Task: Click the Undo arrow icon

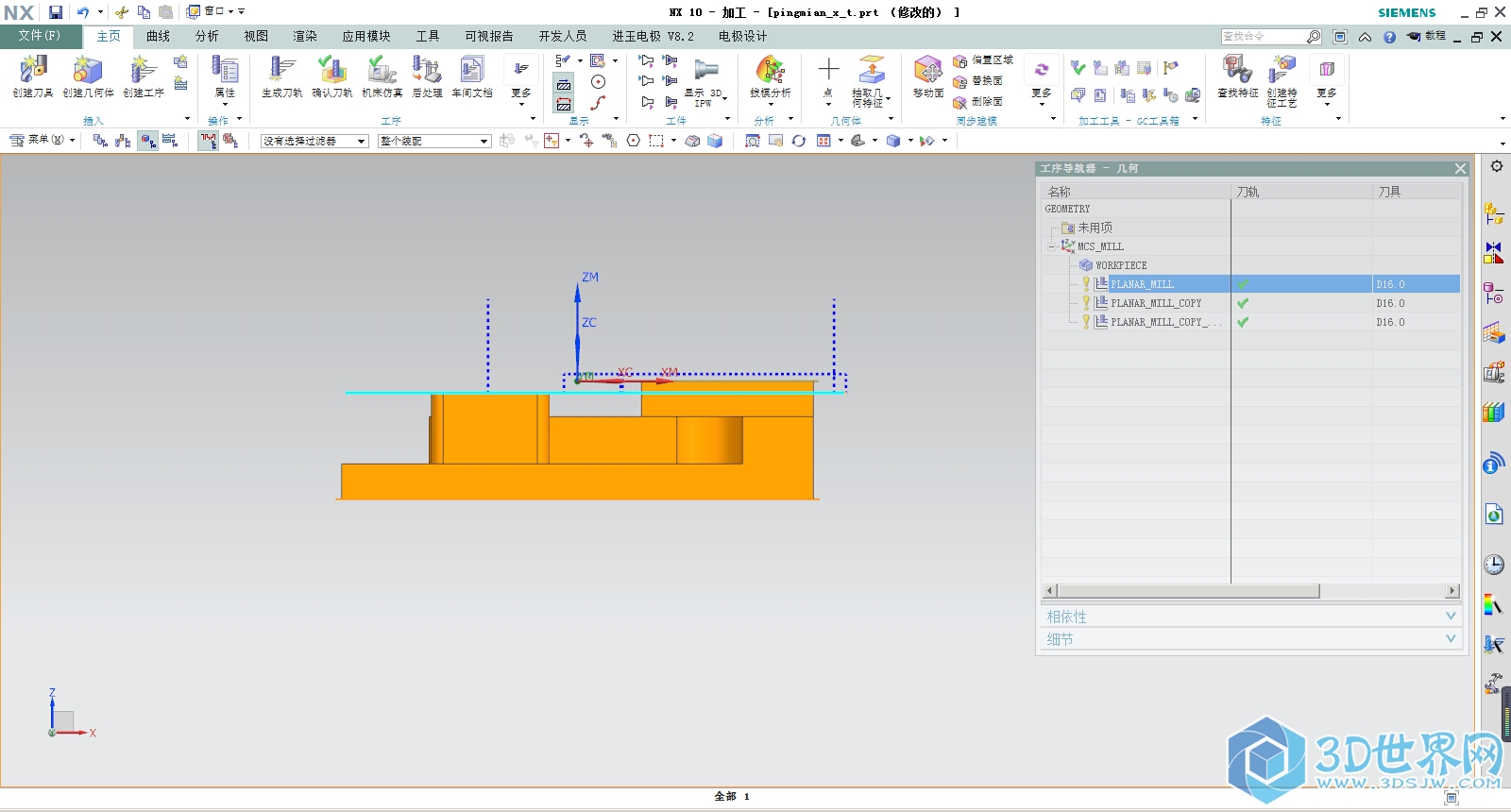Action: (83, 12)
